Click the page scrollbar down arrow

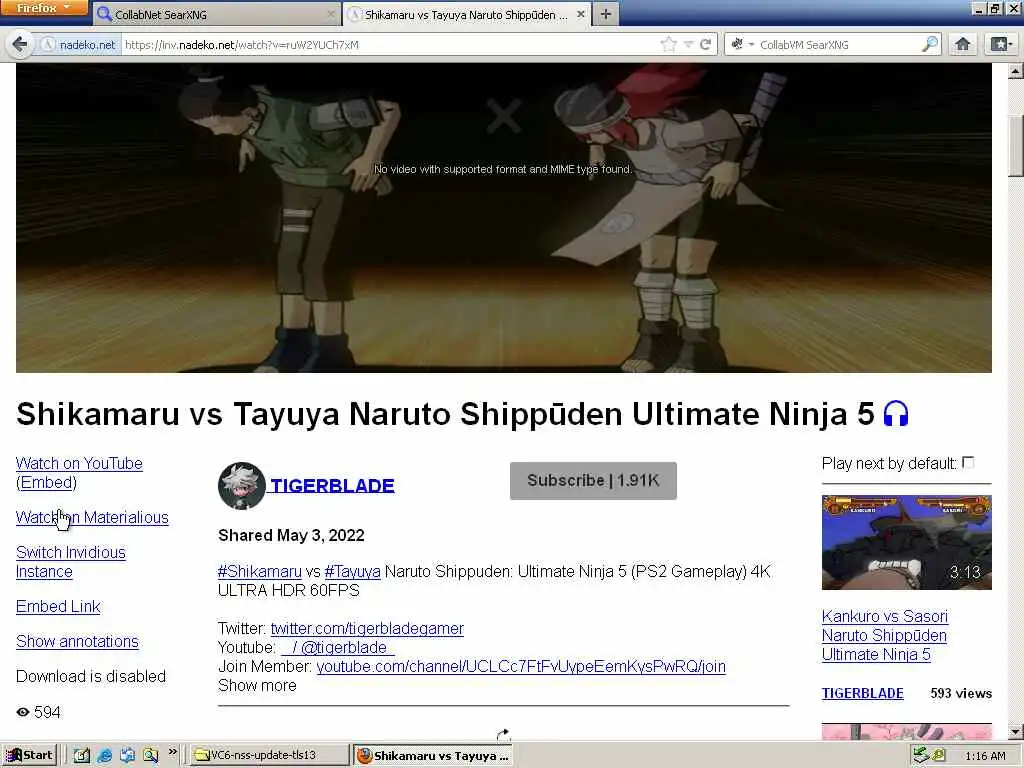tap(1016, 731)
